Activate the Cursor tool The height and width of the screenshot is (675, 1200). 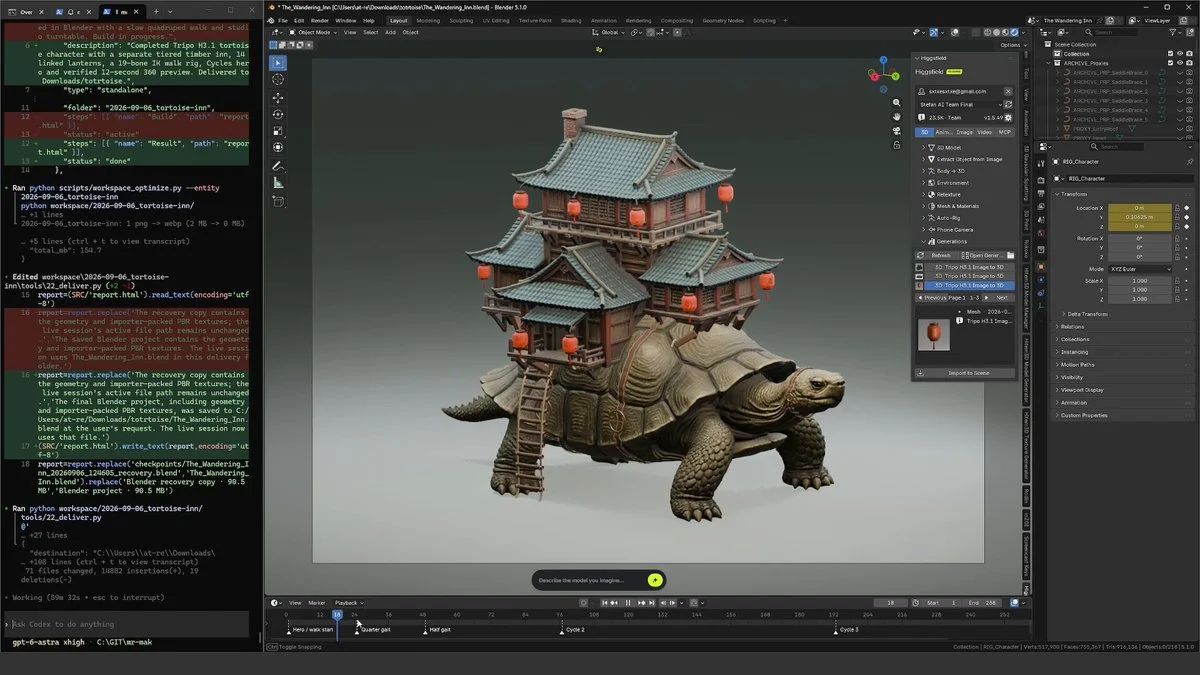click(x=278, y=80)
